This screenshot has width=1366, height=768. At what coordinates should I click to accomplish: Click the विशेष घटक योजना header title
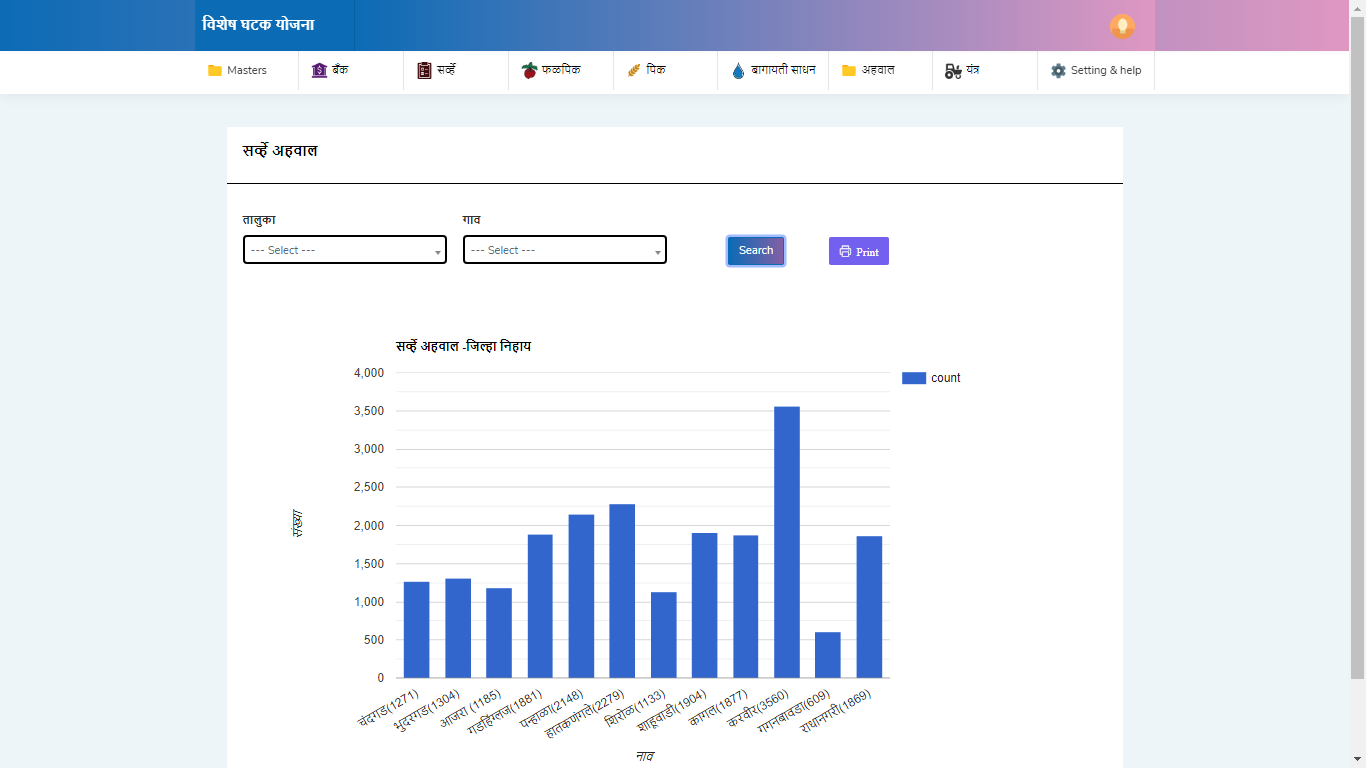click(x=258, y=25)
